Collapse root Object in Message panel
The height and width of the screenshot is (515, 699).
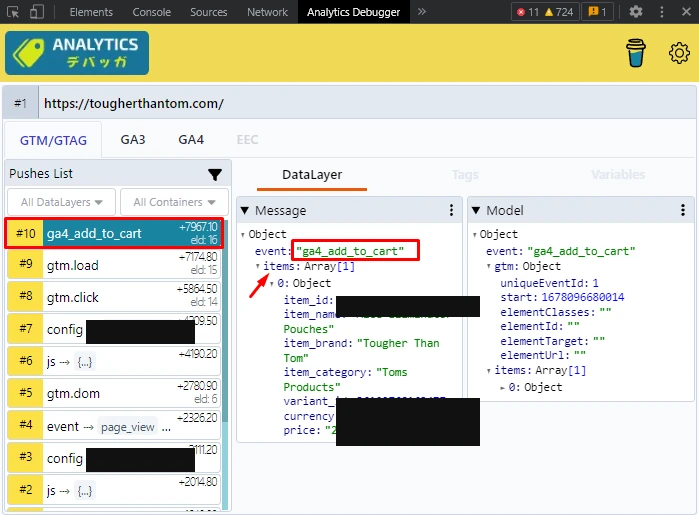coord(243,235)
